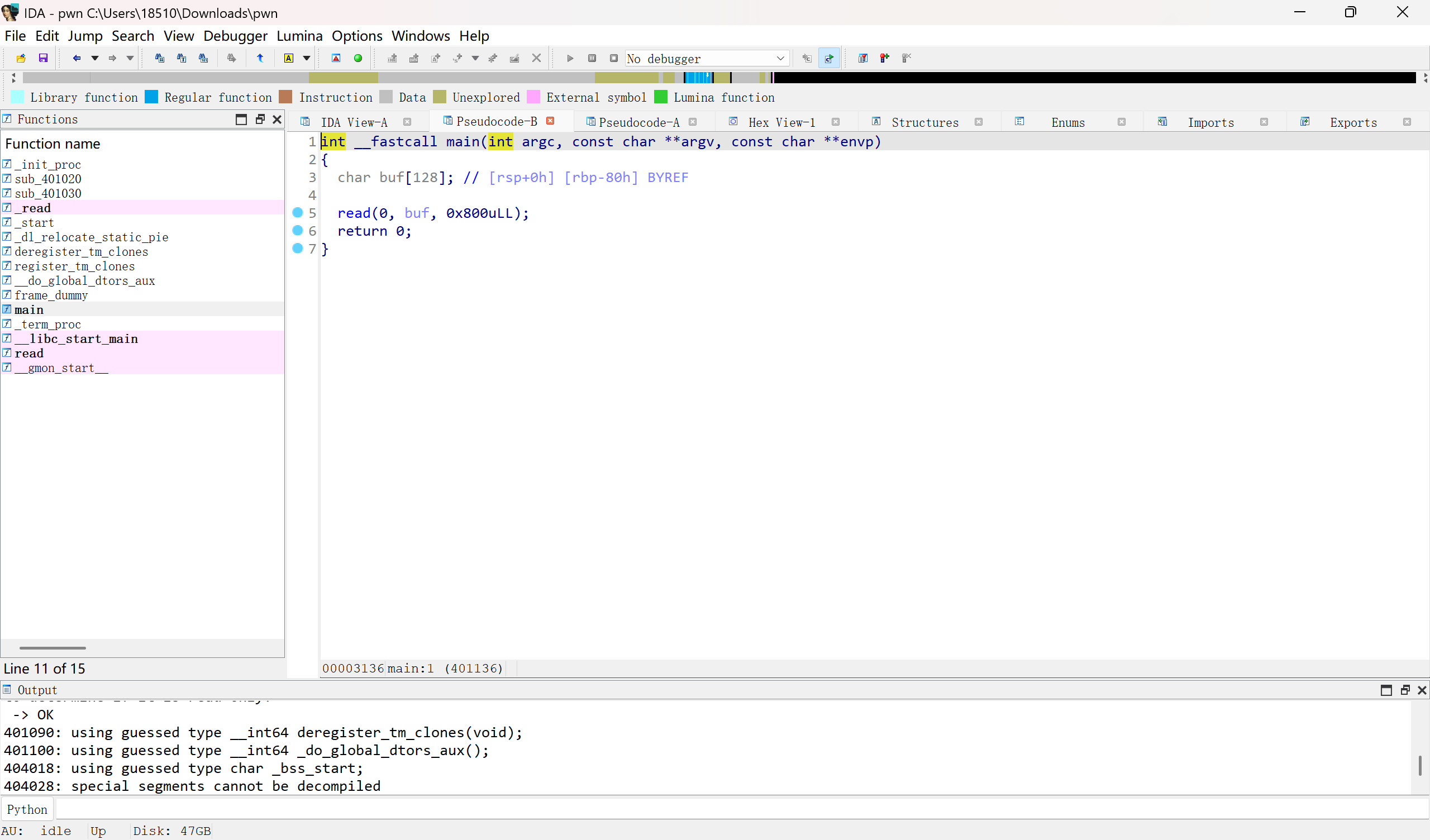1430x840 pixels.
Task: Click the blue up arrow toolbar icon
Action: [260, 58]
